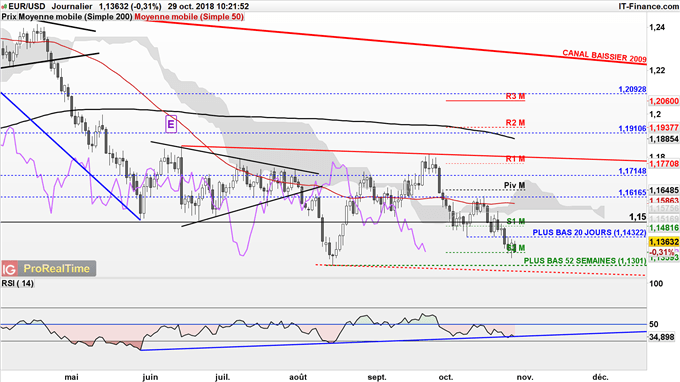This screenshot has height=382, width=680.
Task: Click the purple E event marker
Action: 171,124
